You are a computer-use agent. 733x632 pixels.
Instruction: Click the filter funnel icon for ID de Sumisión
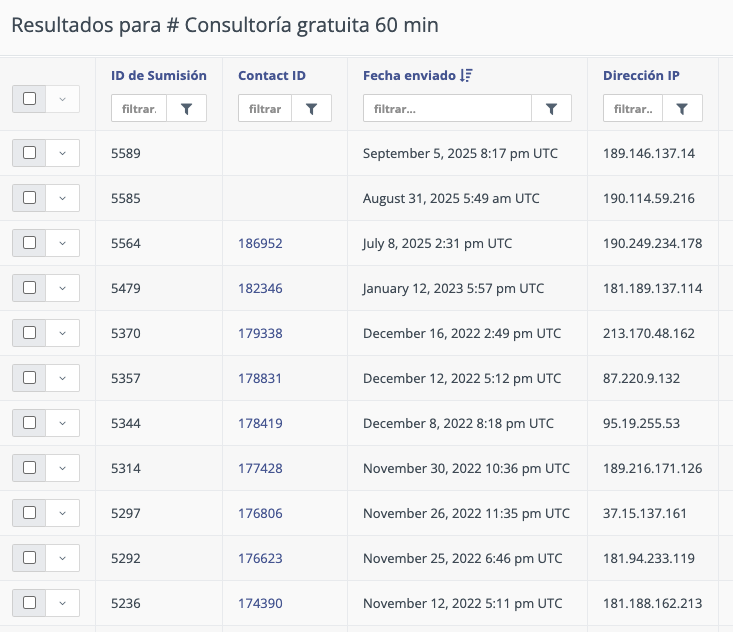(x=186, y=109)
